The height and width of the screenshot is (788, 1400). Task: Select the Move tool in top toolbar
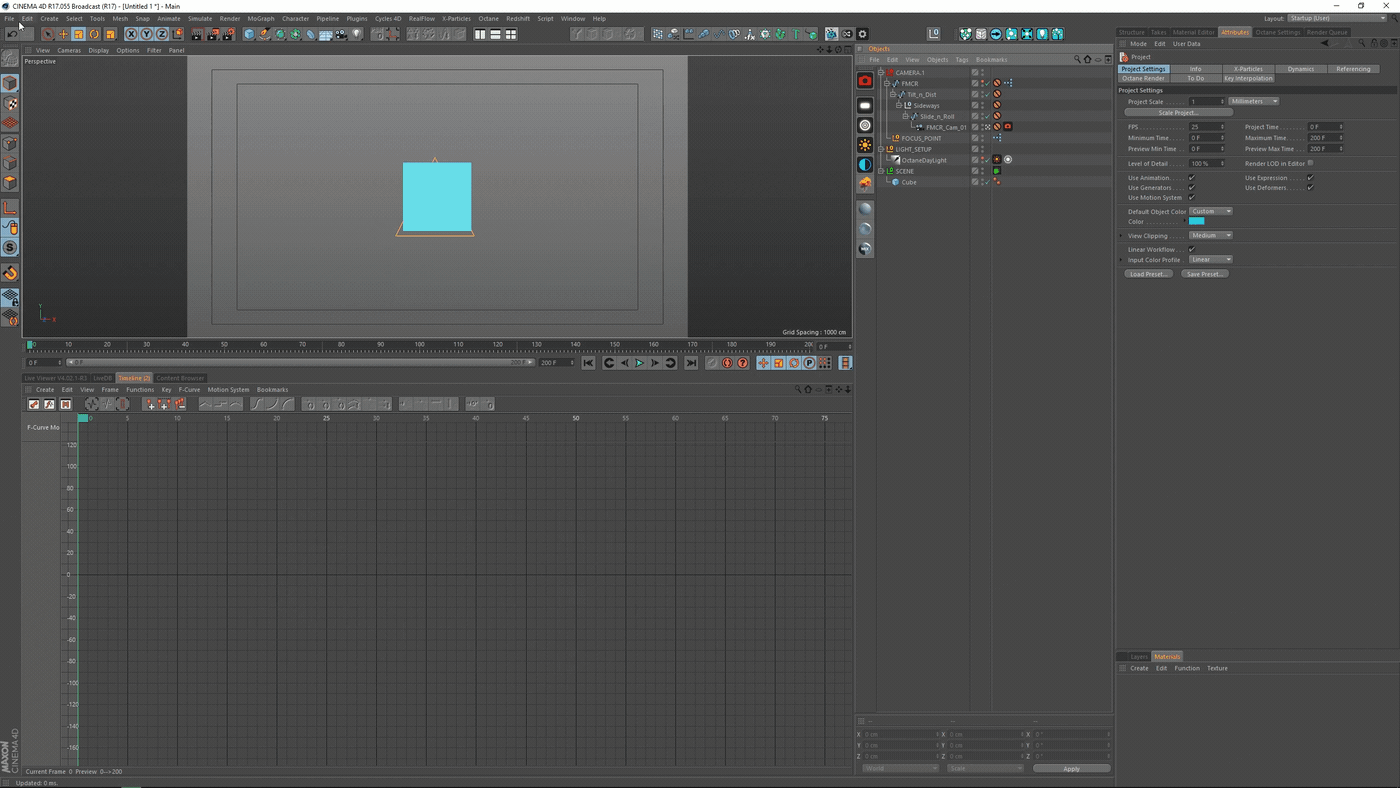pos(63,34)
